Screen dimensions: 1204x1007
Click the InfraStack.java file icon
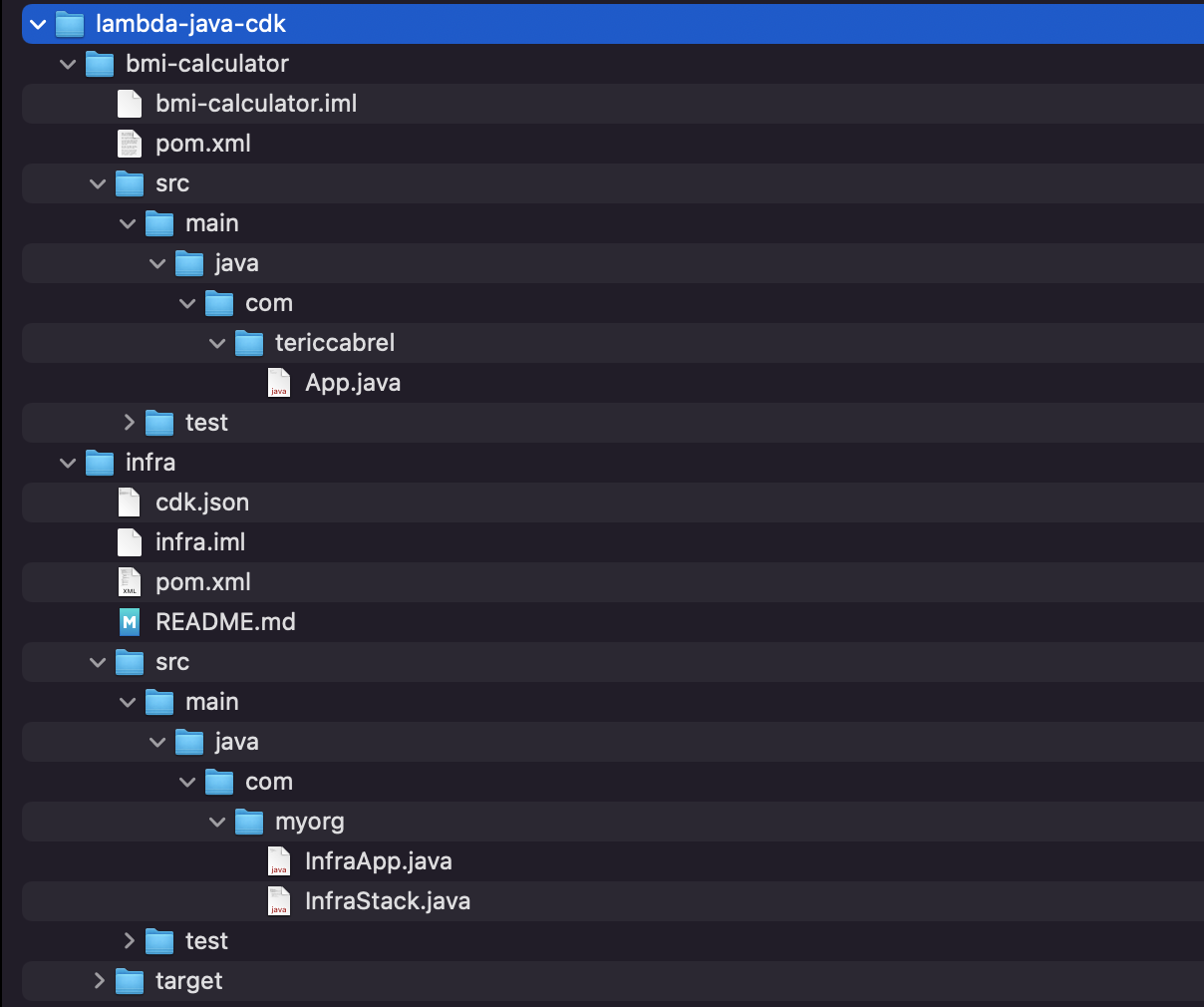pos(279,901)
